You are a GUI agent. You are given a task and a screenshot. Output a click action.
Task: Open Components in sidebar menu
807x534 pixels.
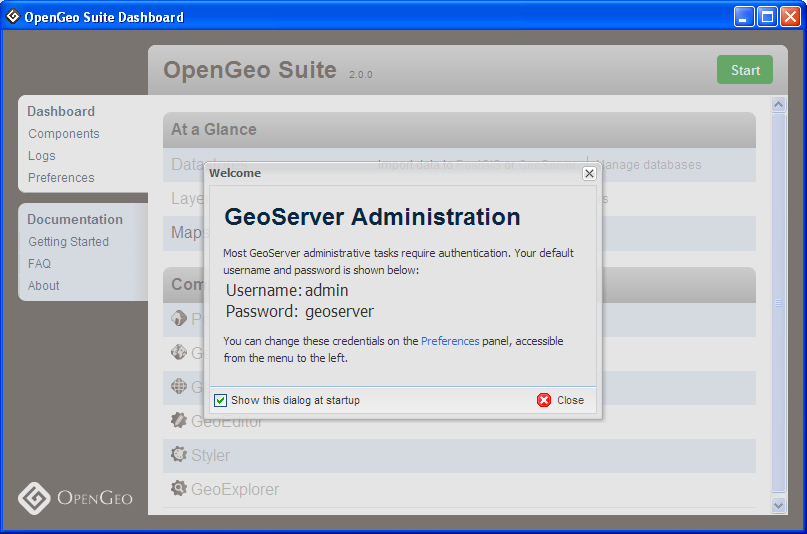coord(64,134)
